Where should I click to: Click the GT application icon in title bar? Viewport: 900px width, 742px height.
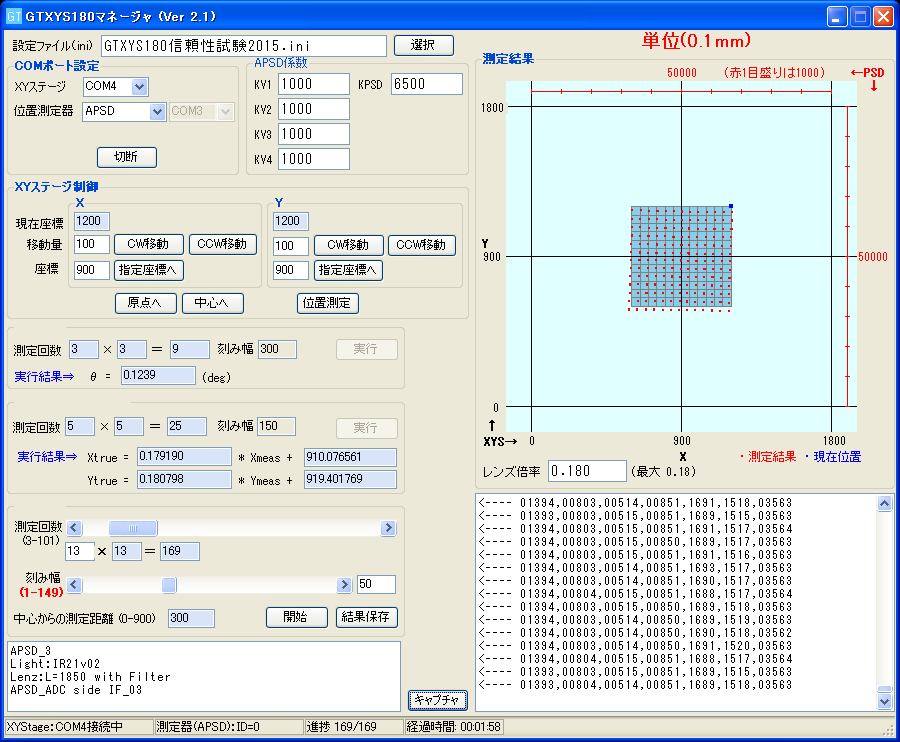pos(14,17)
